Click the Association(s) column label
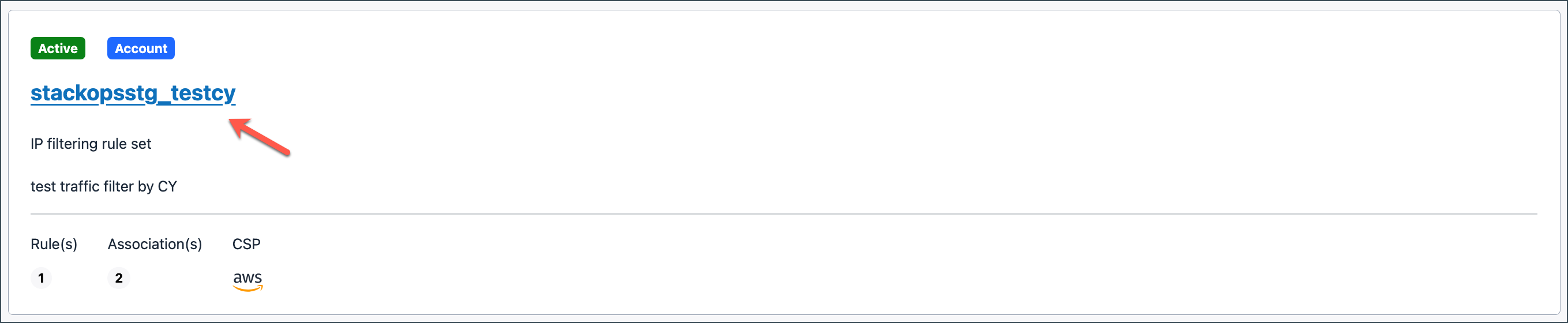Screen dimensions: 1568x323 pyautogui.click(x=155, y=244)
